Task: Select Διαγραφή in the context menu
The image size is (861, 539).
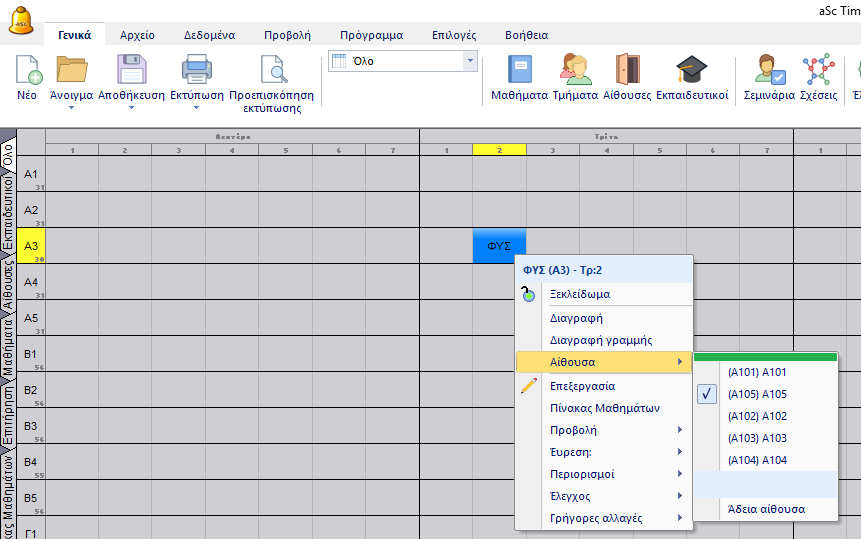Action: coord(576,318)
